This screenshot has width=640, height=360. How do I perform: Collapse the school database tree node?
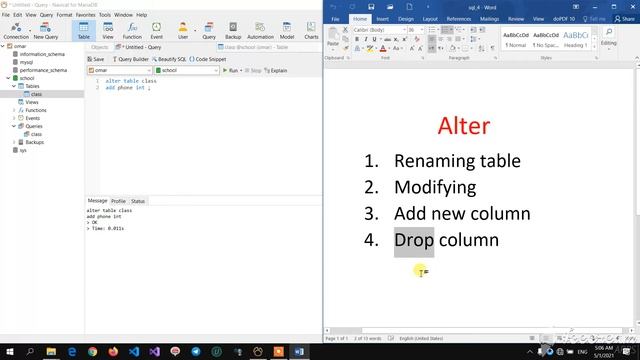pyautogui.click(x=8, y=78)
